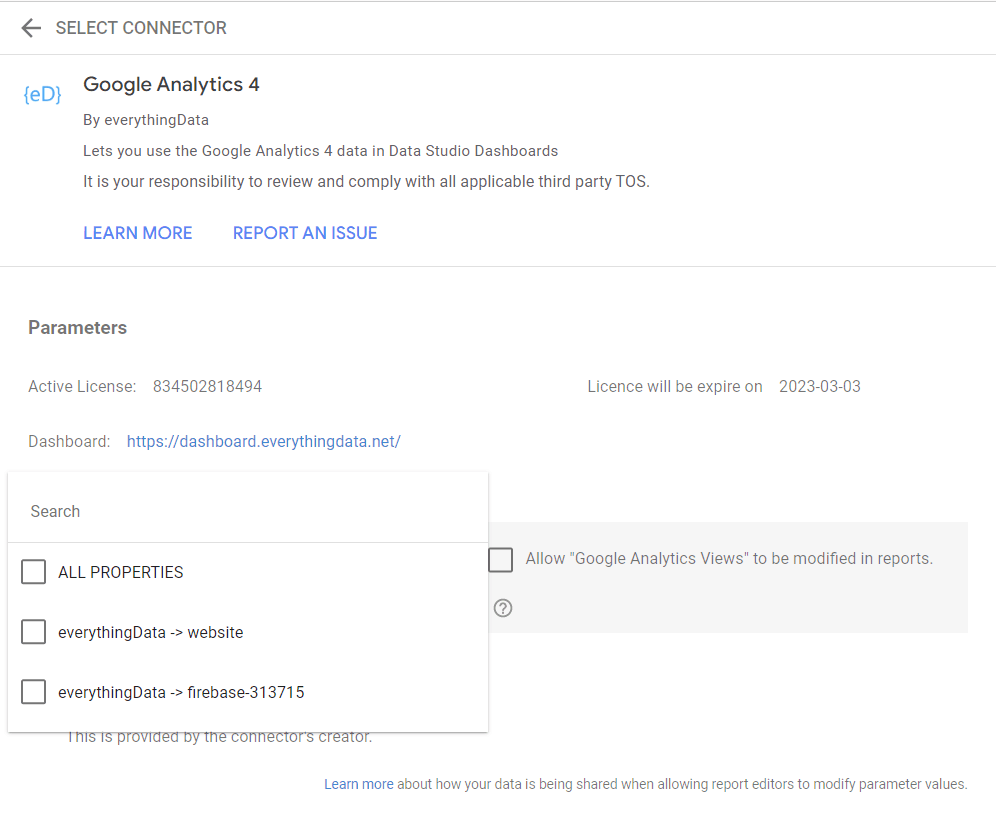Choose everythingData -> firebase-313715 option text

pyautogui.click(x=181, y=692)
